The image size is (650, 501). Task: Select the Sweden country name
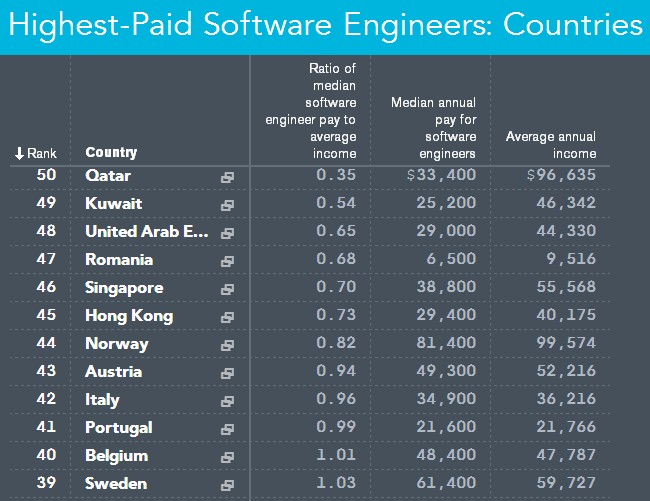click(116, 484)
